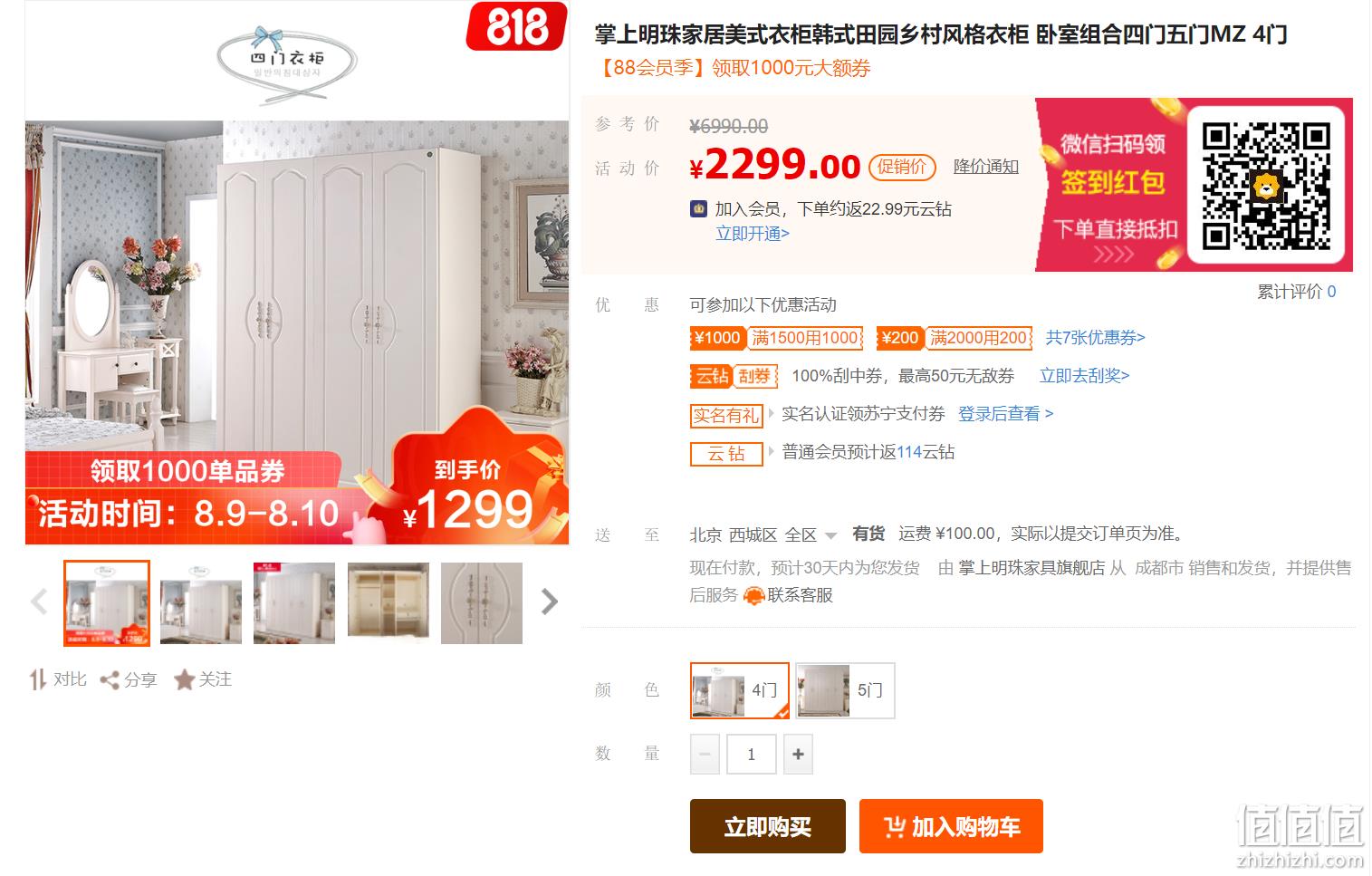Increase quantity with plus button
Screen dimensions: 1372x876
coord(798,754)
